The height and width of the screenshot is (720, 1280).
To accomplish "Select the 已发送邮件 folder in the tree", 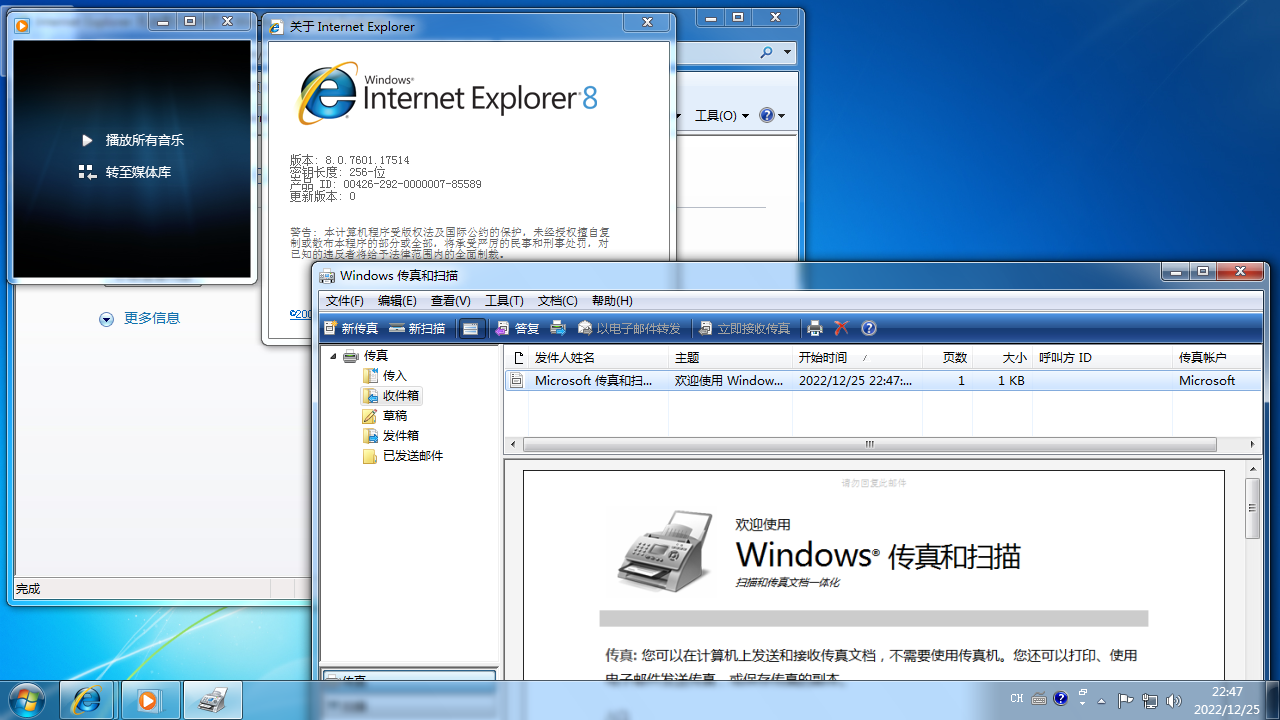I will pos(413,456).
